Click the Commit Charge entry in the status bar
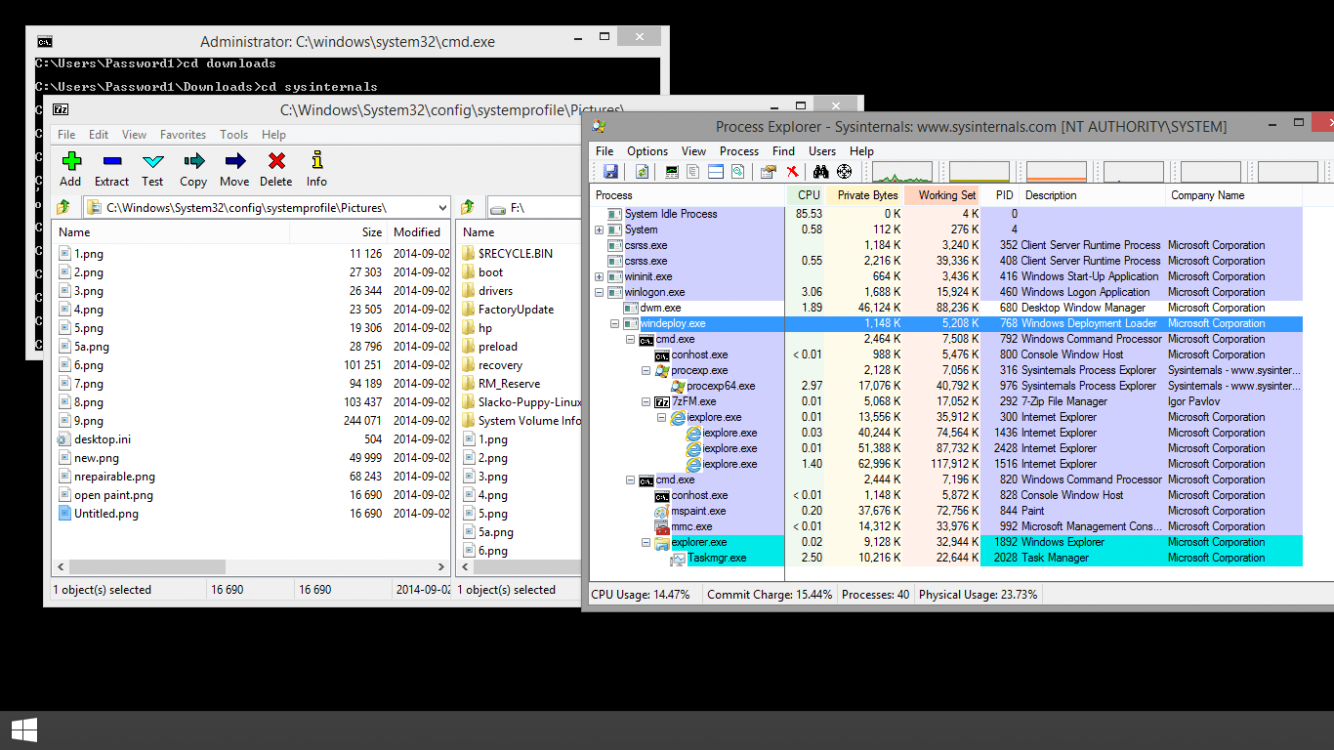Viewport: 1334px width, 750px height. [769, 594]
